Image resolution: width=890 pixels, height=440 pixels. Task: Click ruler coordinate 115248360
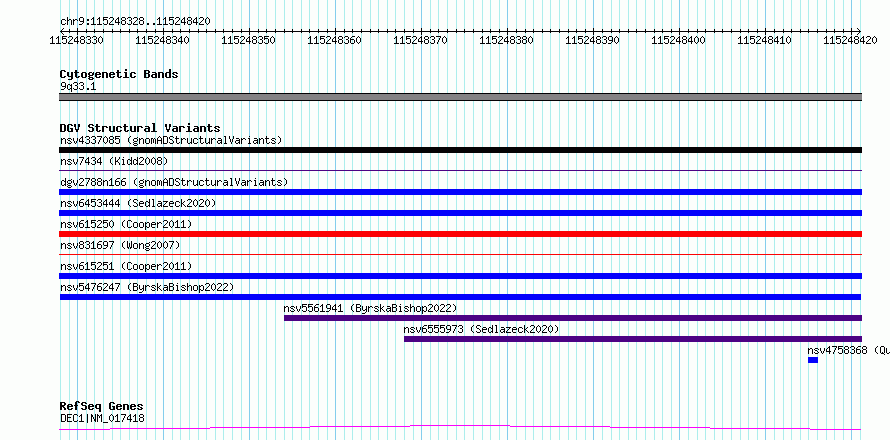pyautogui.click(x=335, y=40)
